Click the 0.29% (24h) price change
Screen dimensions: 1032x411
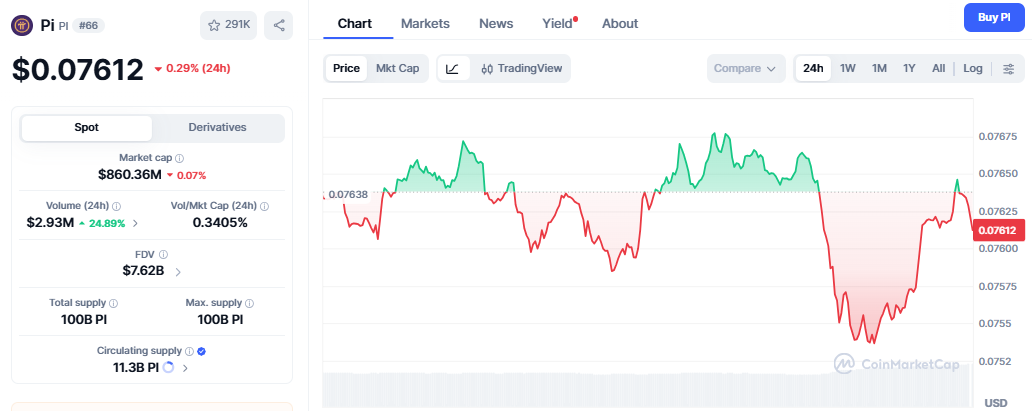click(192, 68)
